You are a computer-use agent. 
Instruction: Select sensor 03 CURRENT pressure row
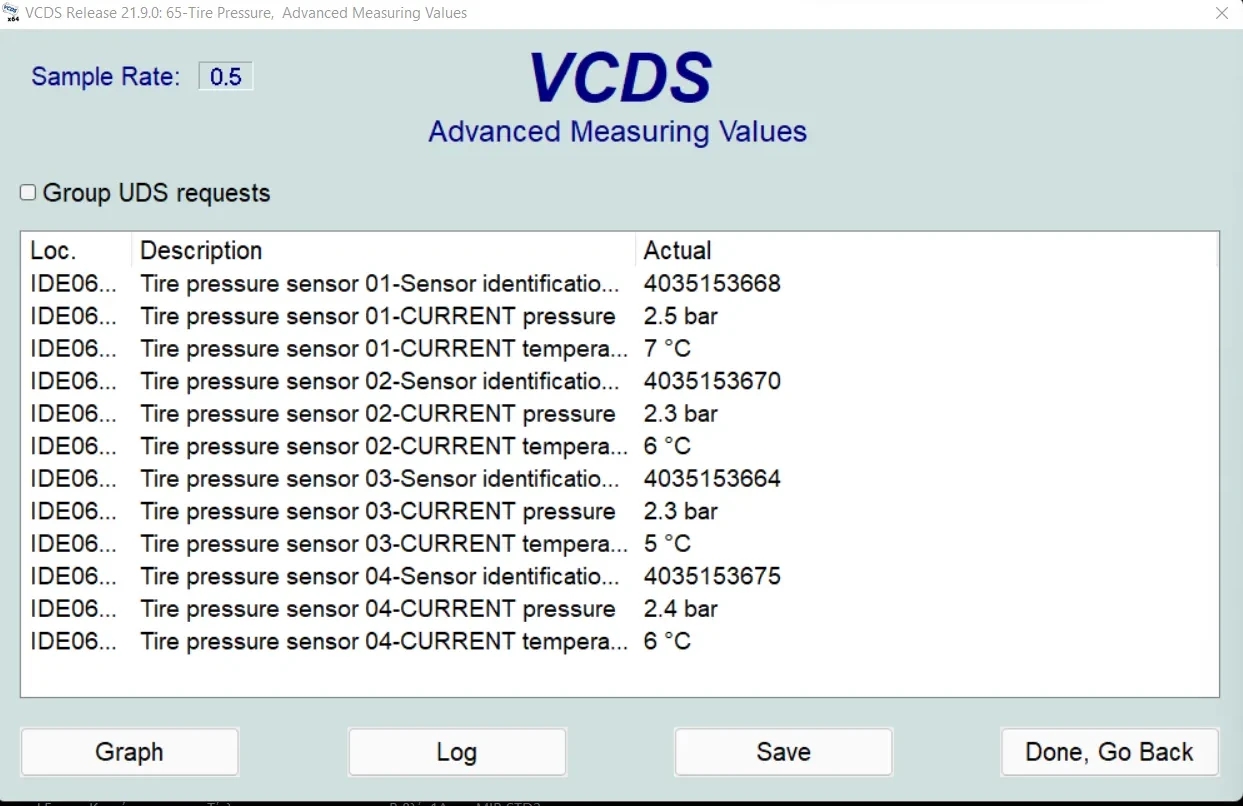click(x=619, y=511)
